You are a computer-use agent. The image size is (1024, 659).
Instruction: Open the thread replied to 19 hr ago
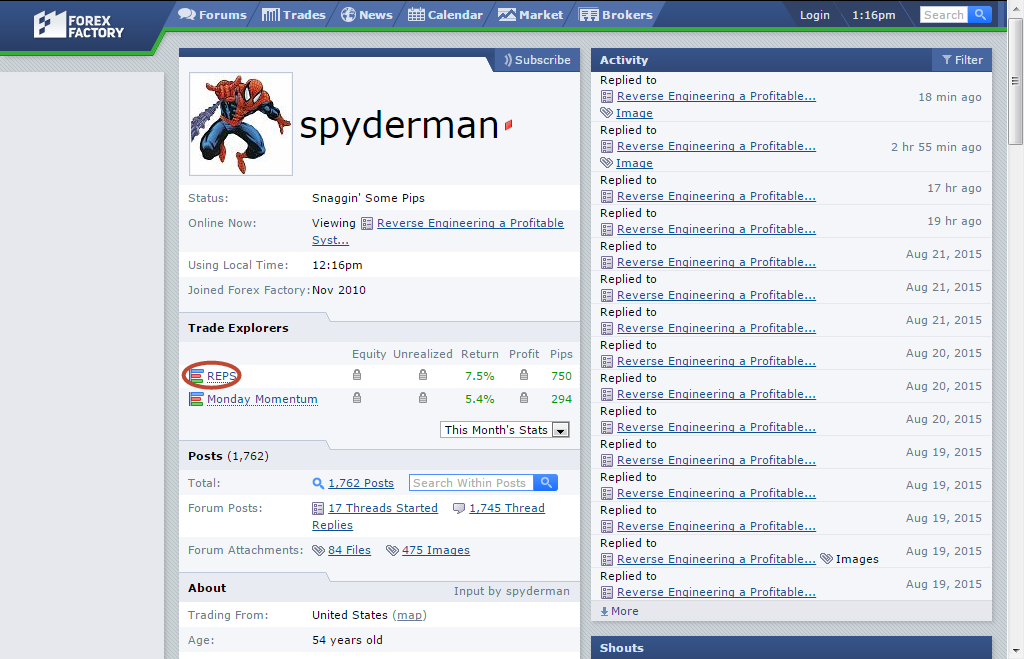pos(716,230)
